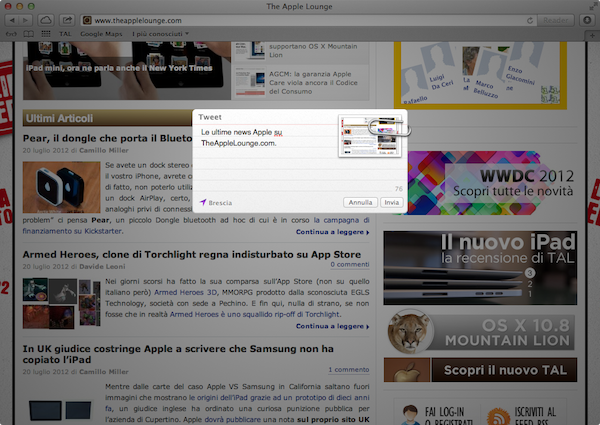Open the Armed Heroes Torchlight clone article title
Viewport: 600px width, 425px height.
(x=192, y=254)
